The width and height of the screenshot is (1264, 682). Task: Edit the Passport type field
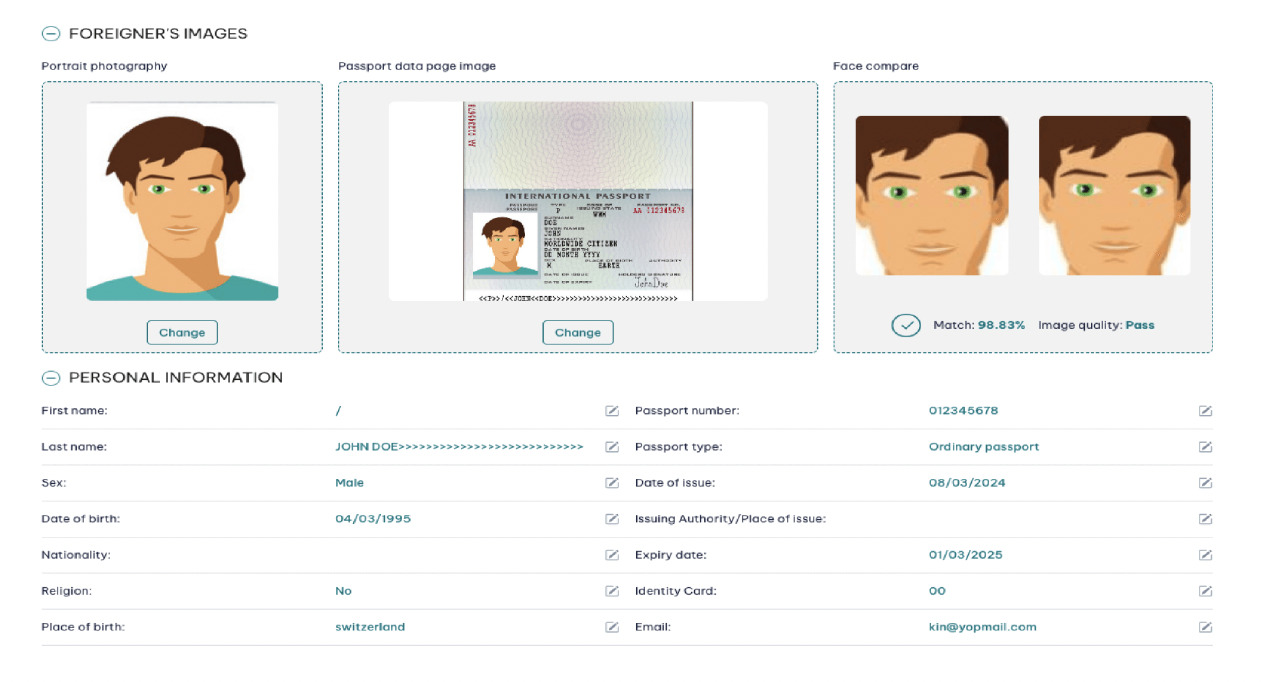pyautogui.click(x=1205, y=446)
